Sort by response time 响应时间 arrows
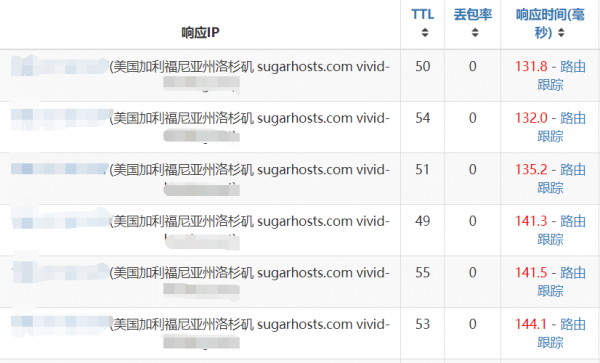Image resolution: width=600 pixels, height=363 pixels. click(x=561, y=33)
